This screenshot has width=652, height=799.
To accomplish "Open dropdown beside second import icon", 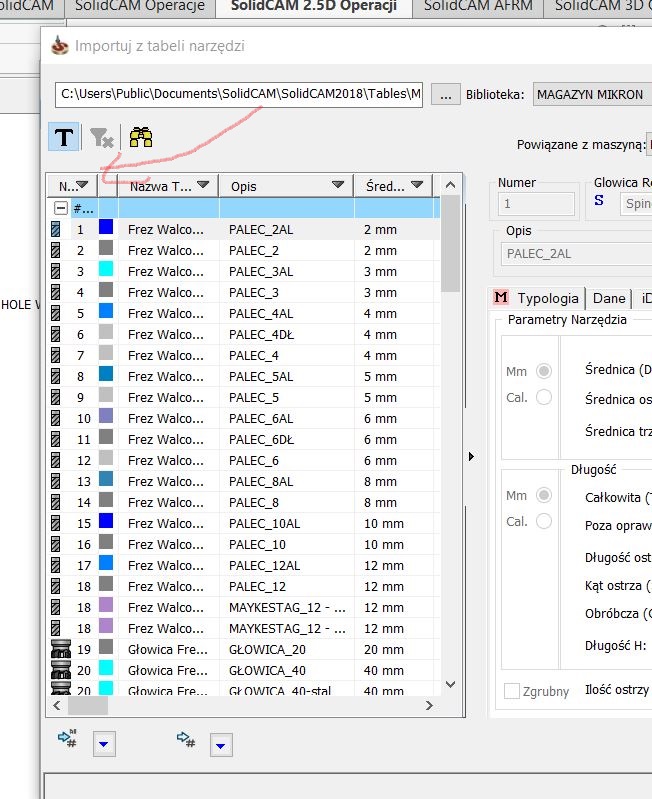I will coord(221,745).
